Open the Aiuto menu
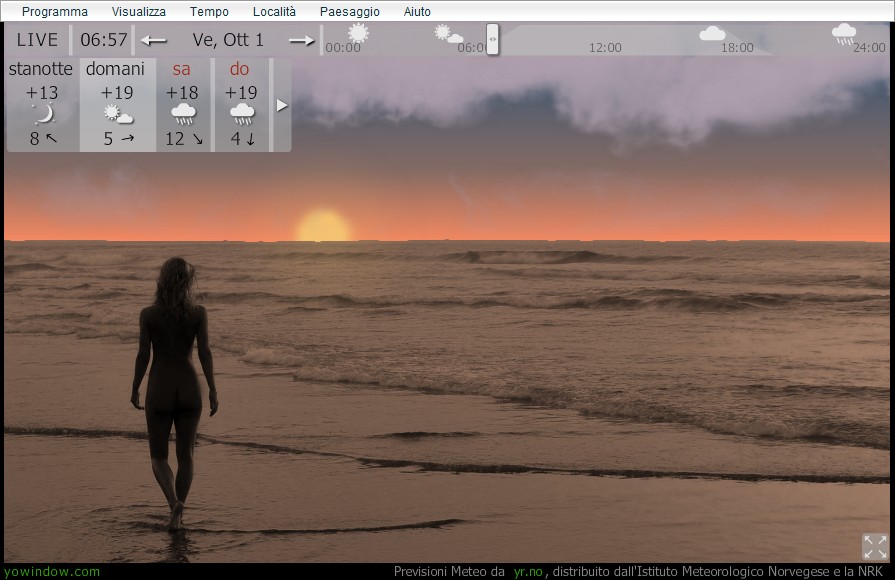The height and width of the screenshot is (580, 895). [x=417, y=11]
